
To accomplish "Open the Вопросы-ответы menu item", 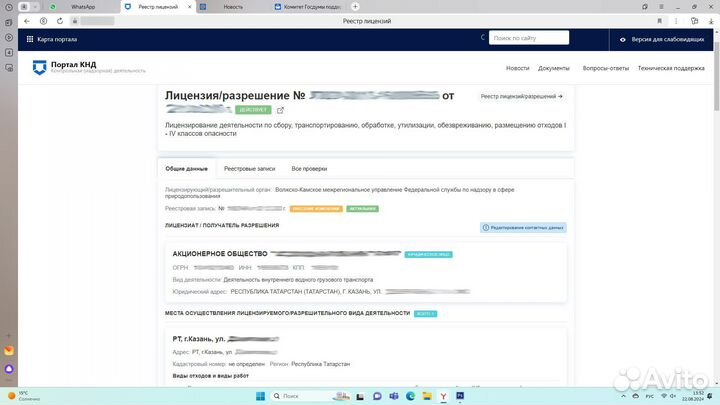I will click(606, 68).
